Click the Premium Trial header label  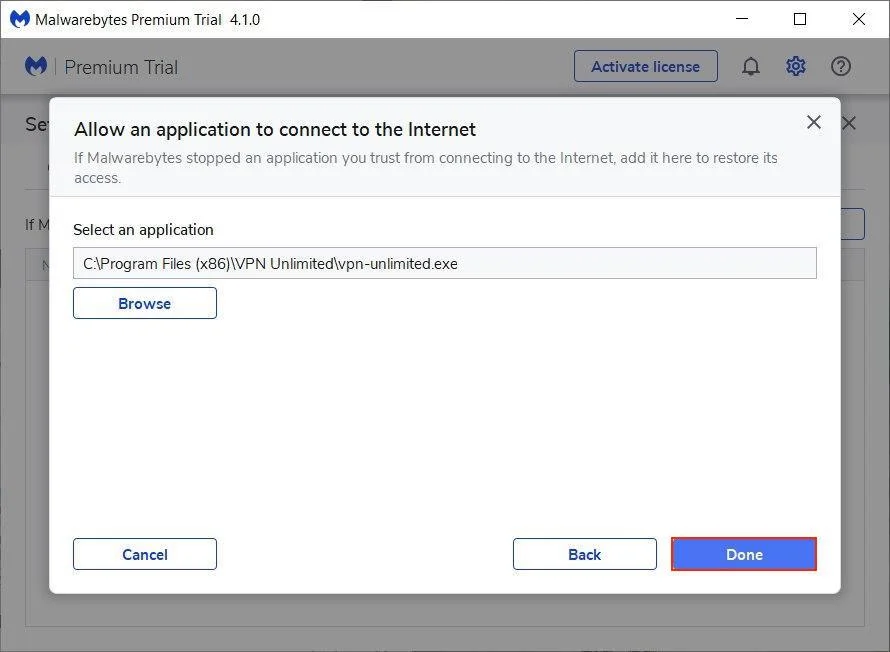(x=121, y=67)
